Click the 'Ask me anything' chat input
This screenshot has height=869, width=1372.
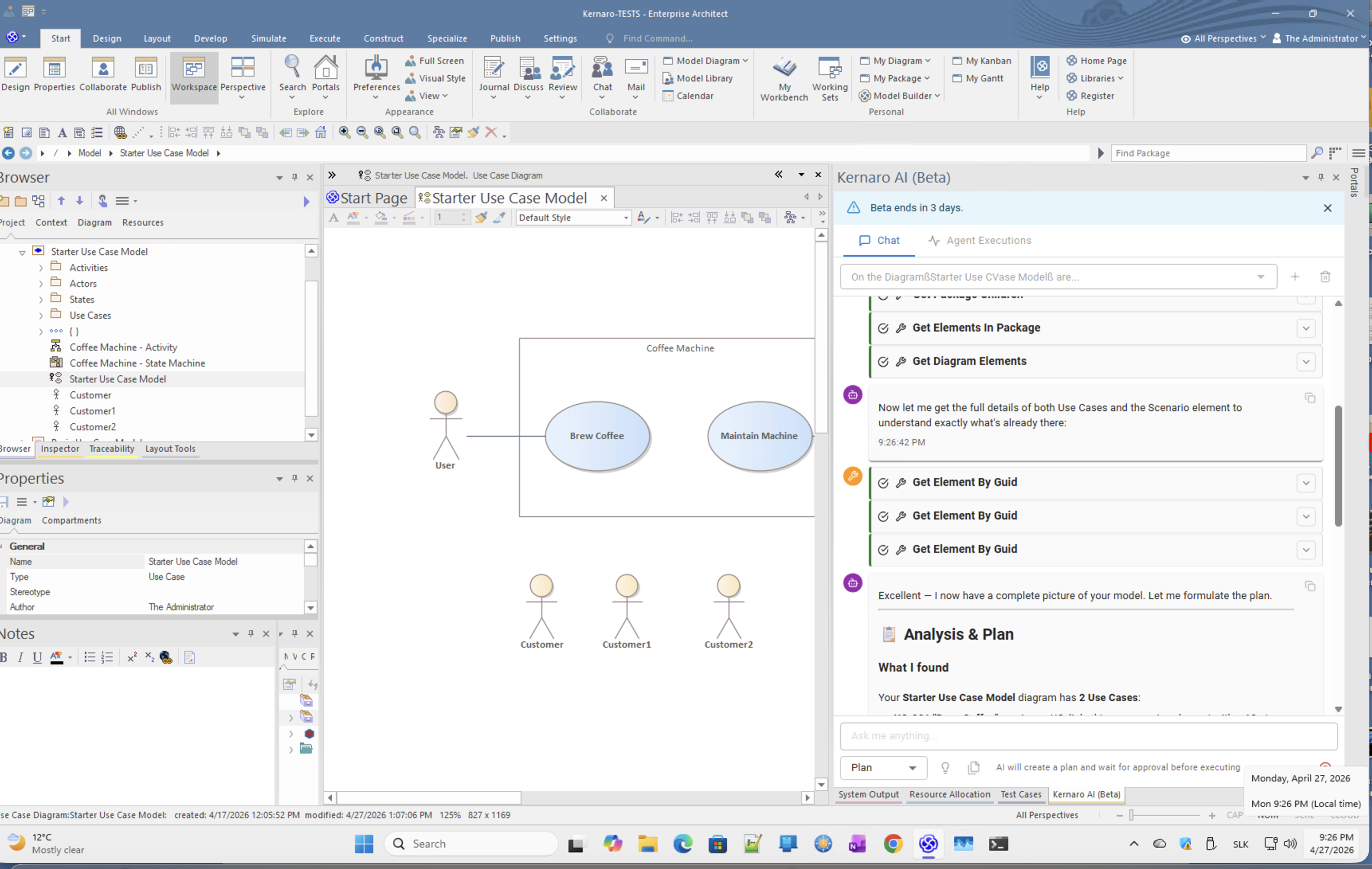[x=1088, y=736]
